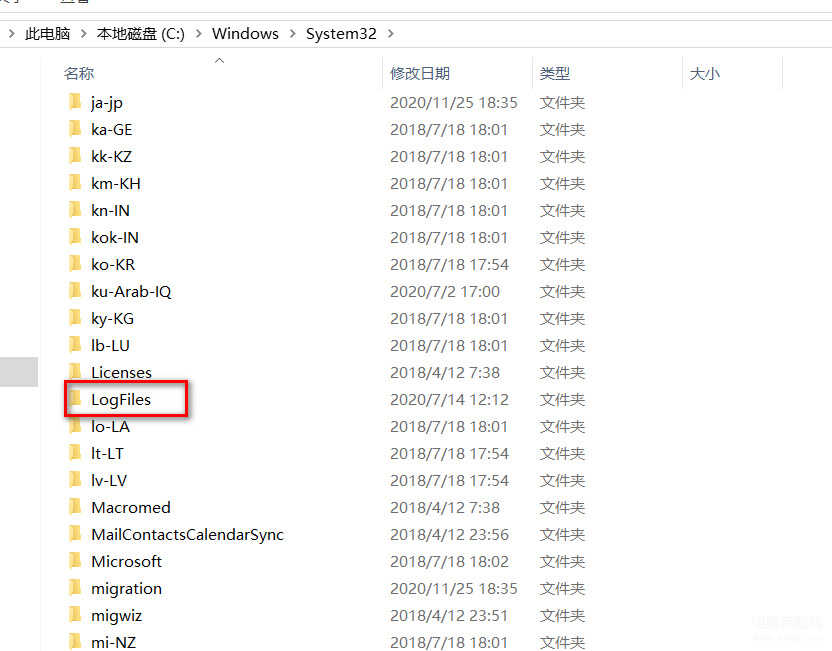Select the migration folder name

click(x=126, y=589)
